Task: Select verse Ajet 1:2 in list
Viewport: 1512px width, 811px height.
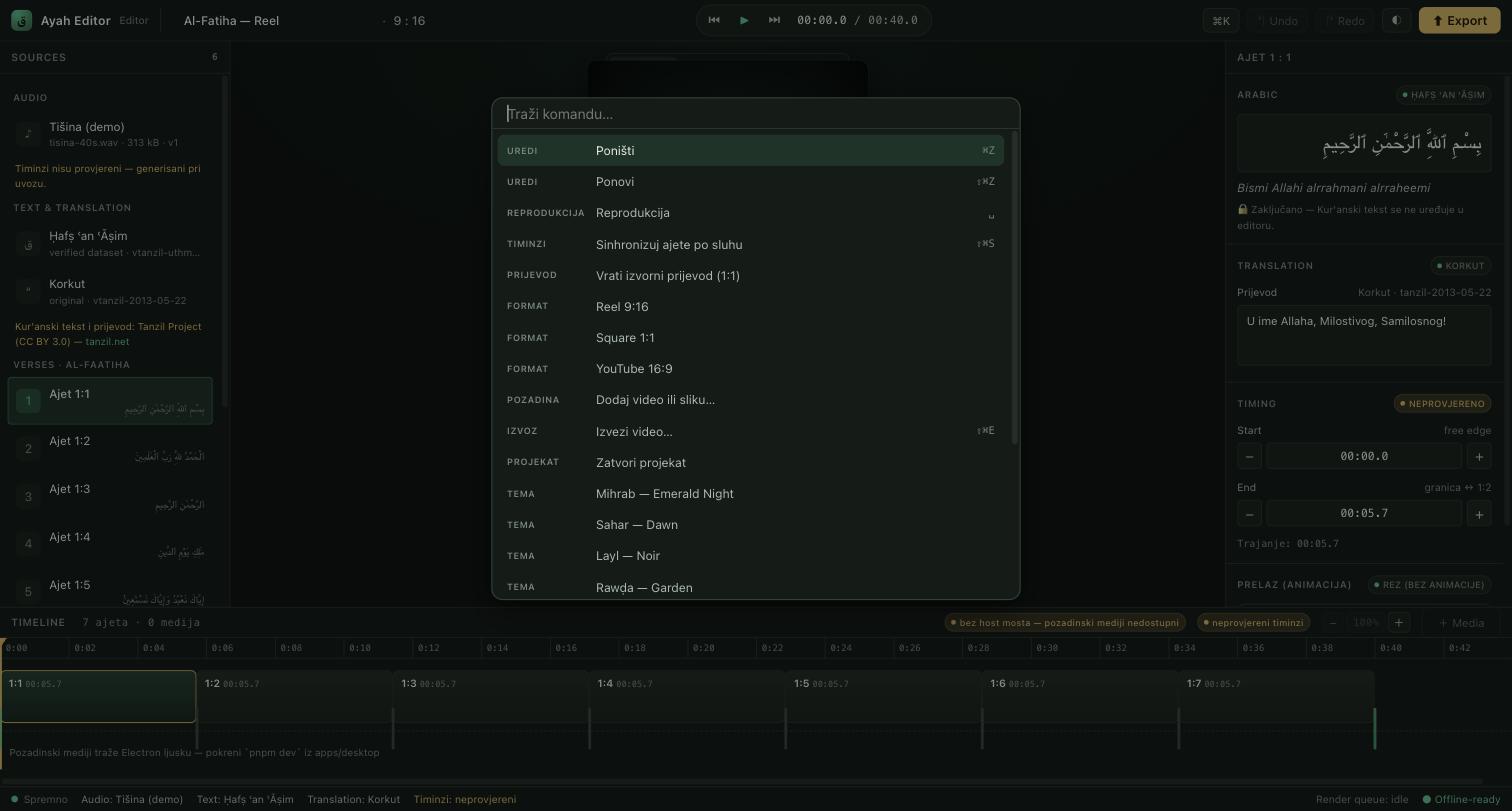Action: [110, 448]
